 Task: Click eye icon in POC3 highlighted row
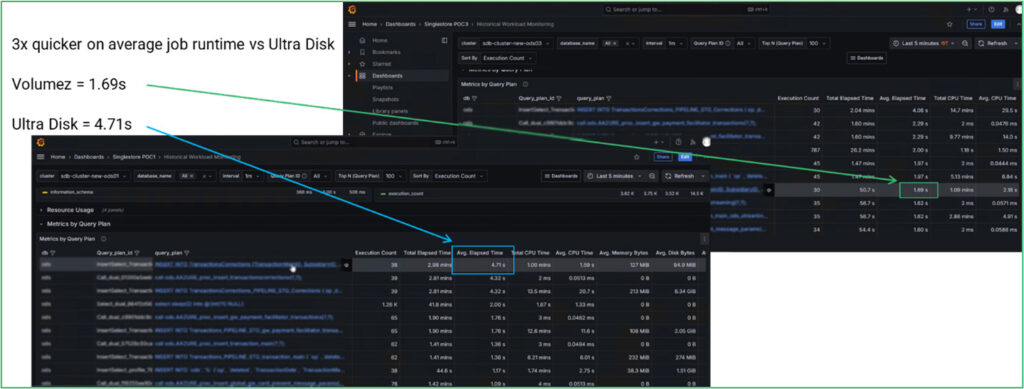click(769, 190)
